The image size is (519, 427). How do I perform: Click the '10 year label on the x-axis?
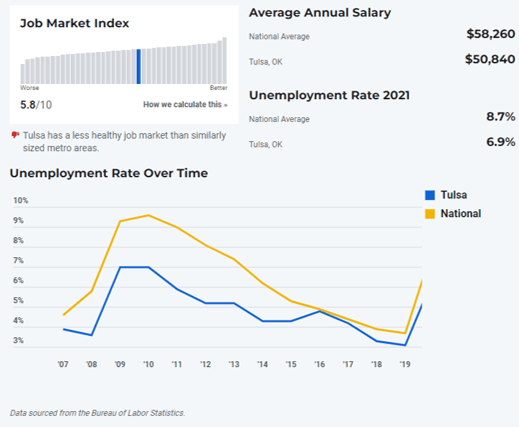pyautogui.click(x=148, y=364)
